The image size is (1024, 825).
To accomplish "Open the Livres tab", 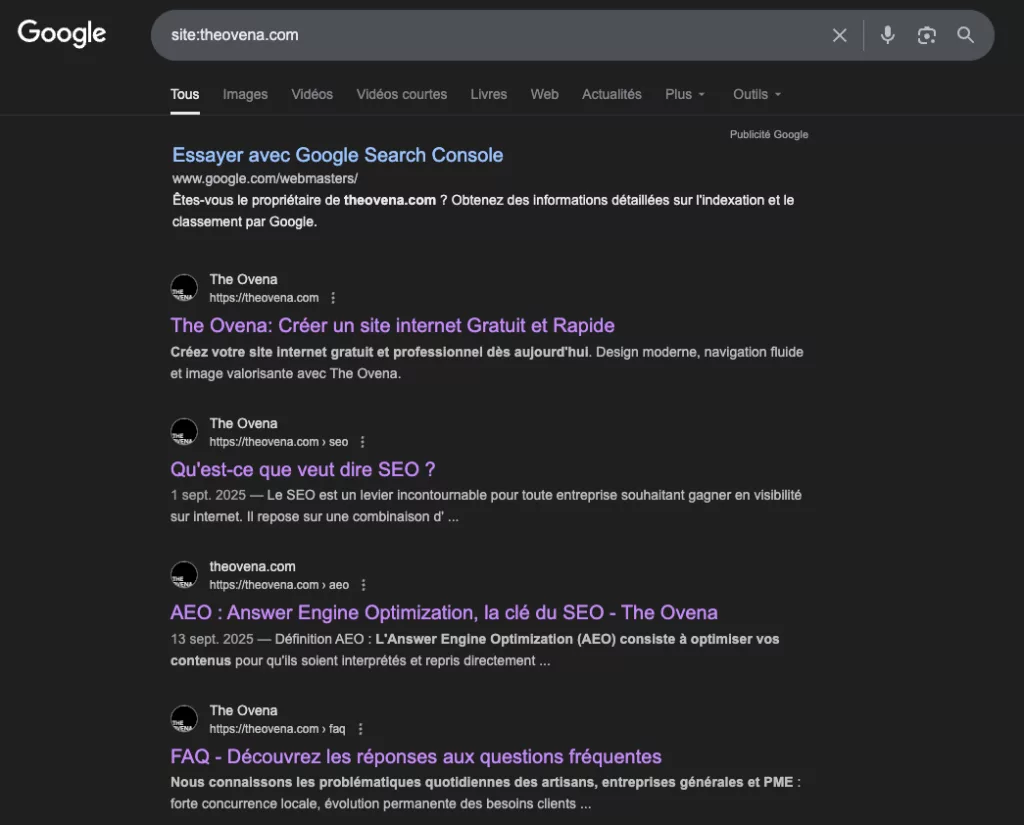I will (488, 94).
